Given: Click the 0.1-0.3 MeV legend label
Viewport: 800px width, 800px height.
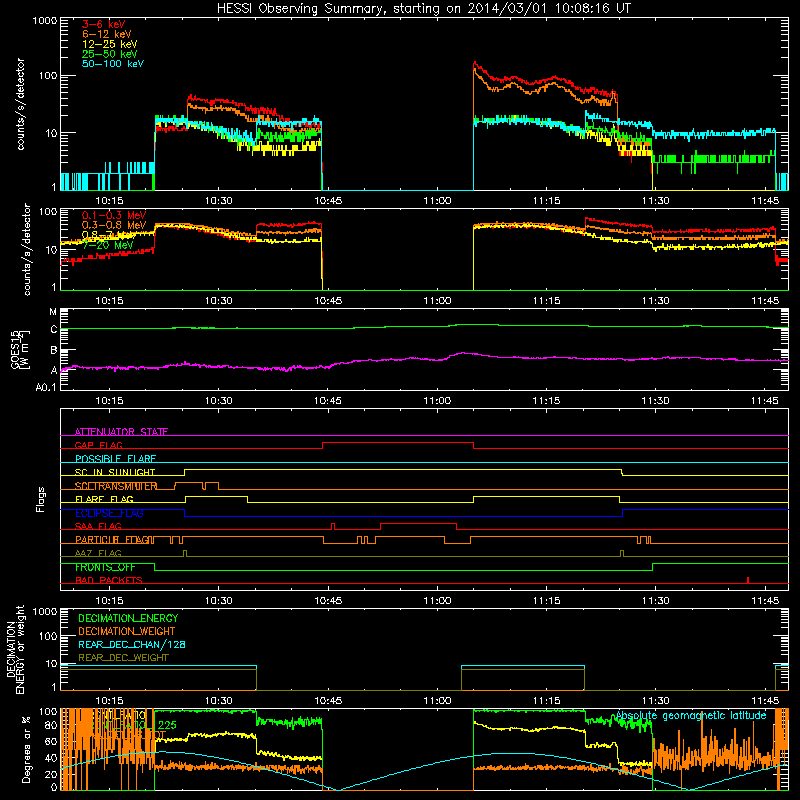Looking at the screenshot, I should 114,215.
